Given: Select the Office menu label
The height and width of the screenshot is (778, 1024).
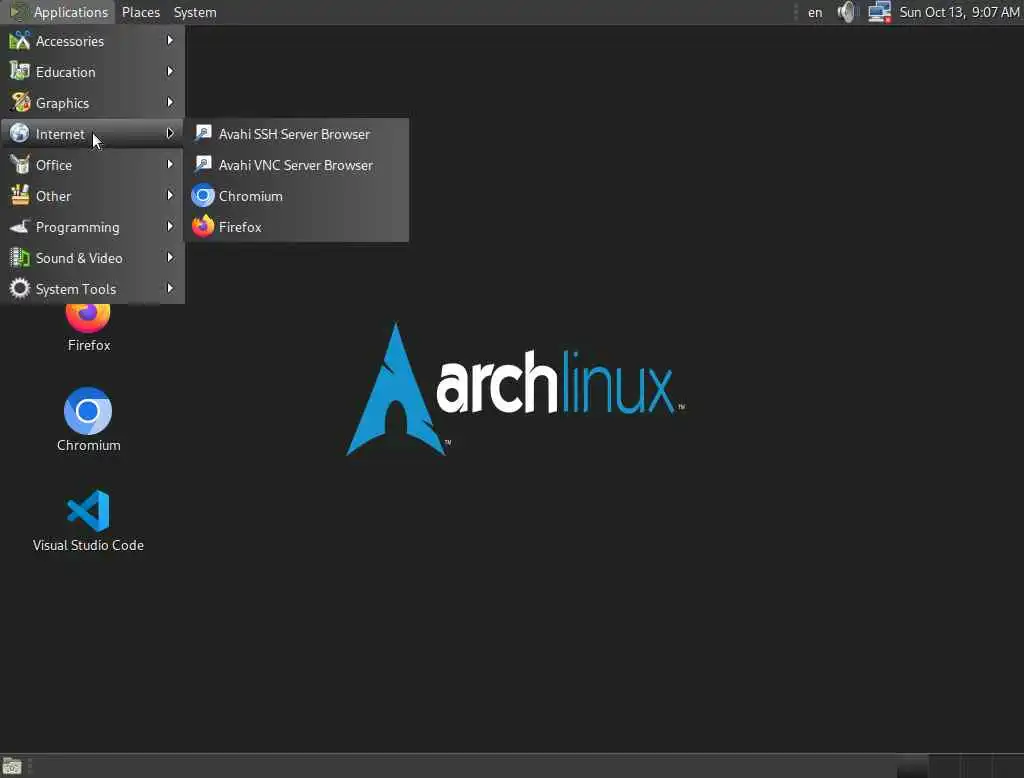Looking at the screenshot, I should (54, 165).
